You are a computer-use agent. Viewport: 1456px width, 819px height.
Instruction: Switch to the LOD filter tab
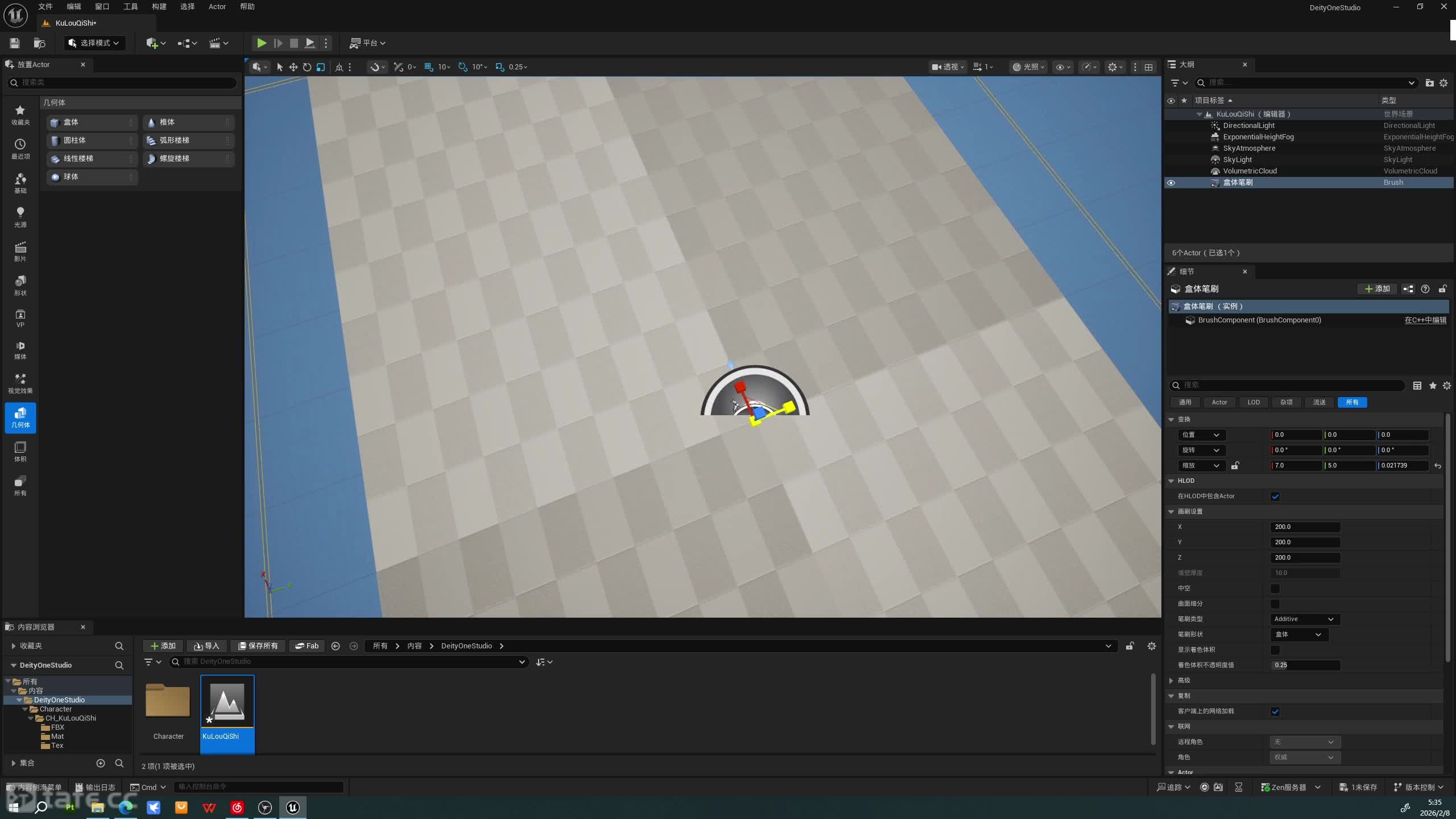coord(1254,402)
